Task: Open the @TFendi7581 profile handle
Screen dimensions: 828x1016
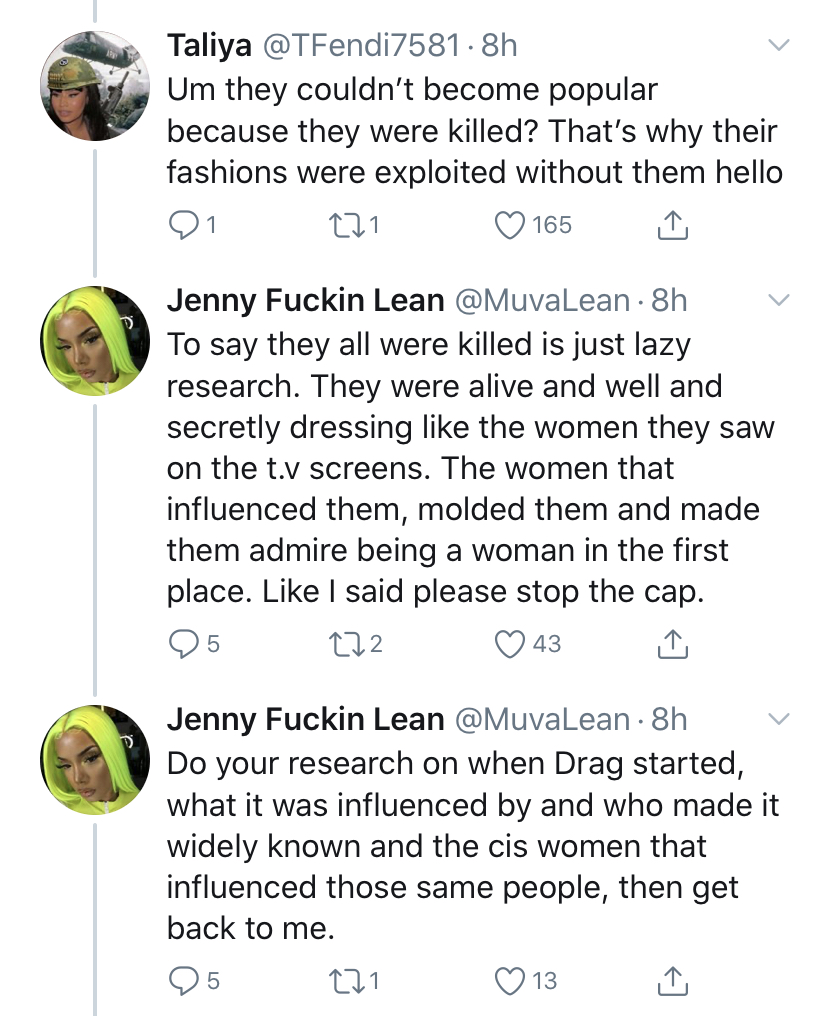Action: click(360, 45)
